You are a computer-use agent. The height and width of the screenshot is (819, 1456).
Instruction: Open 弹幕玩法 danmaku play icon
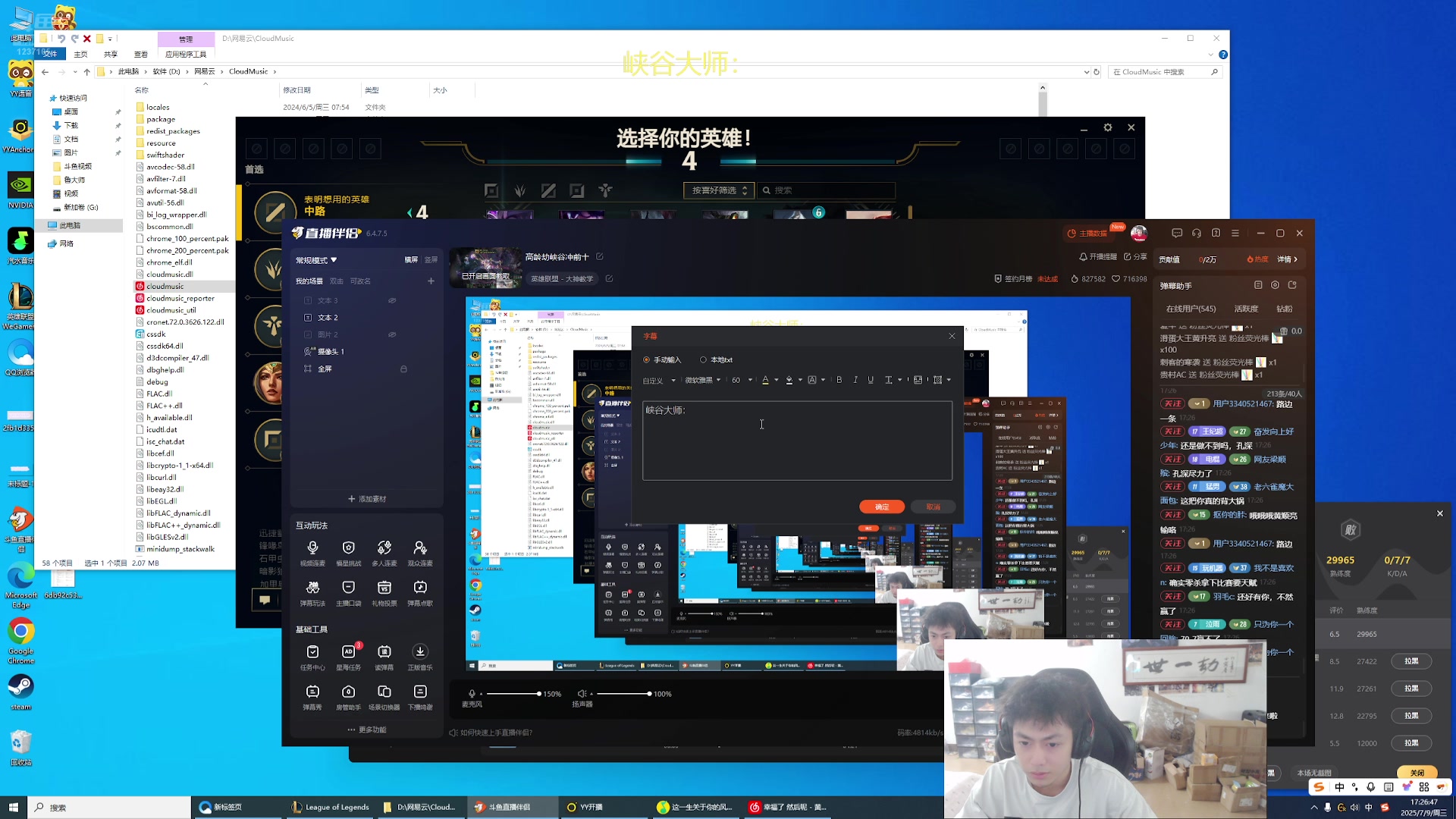312,593
